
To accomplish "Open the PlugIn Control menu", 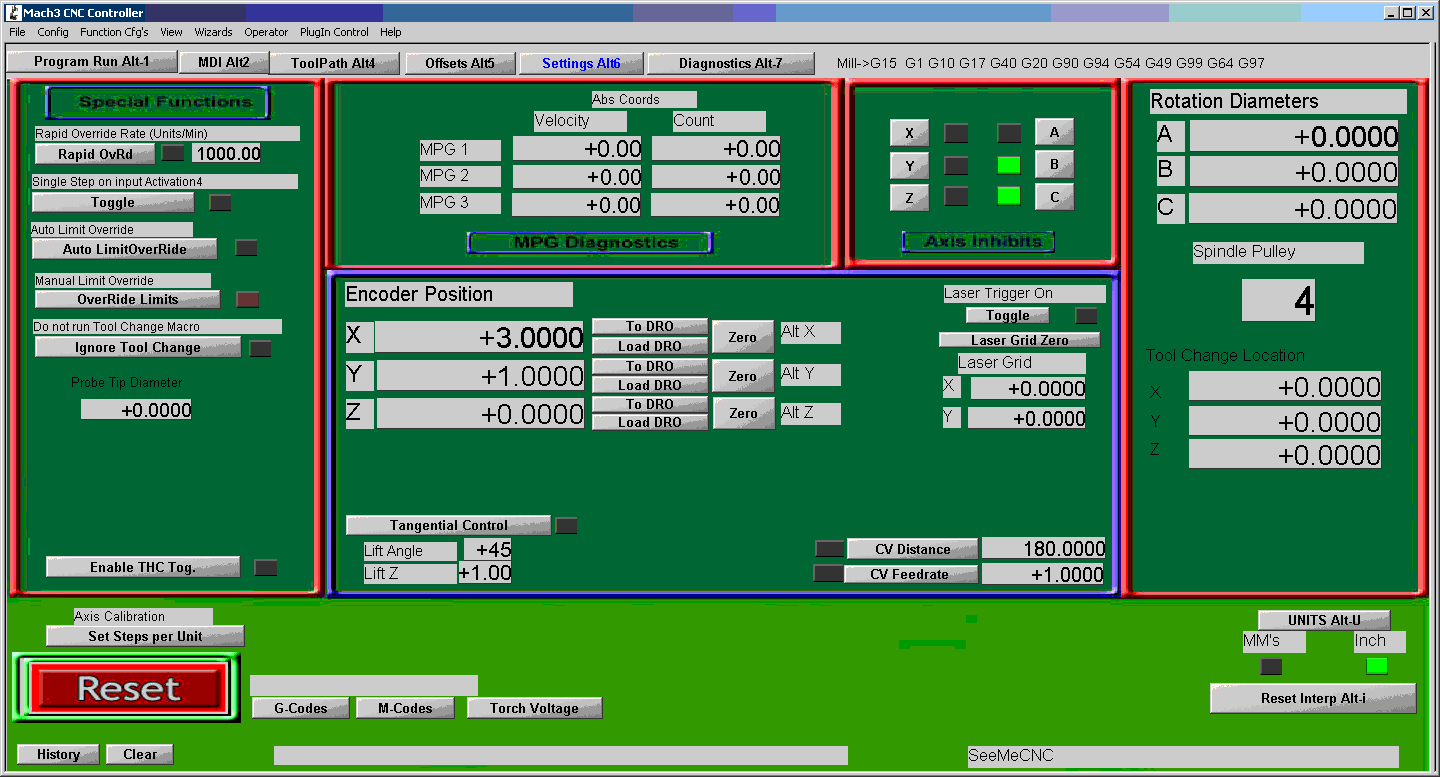I will [x=334, y=32].
